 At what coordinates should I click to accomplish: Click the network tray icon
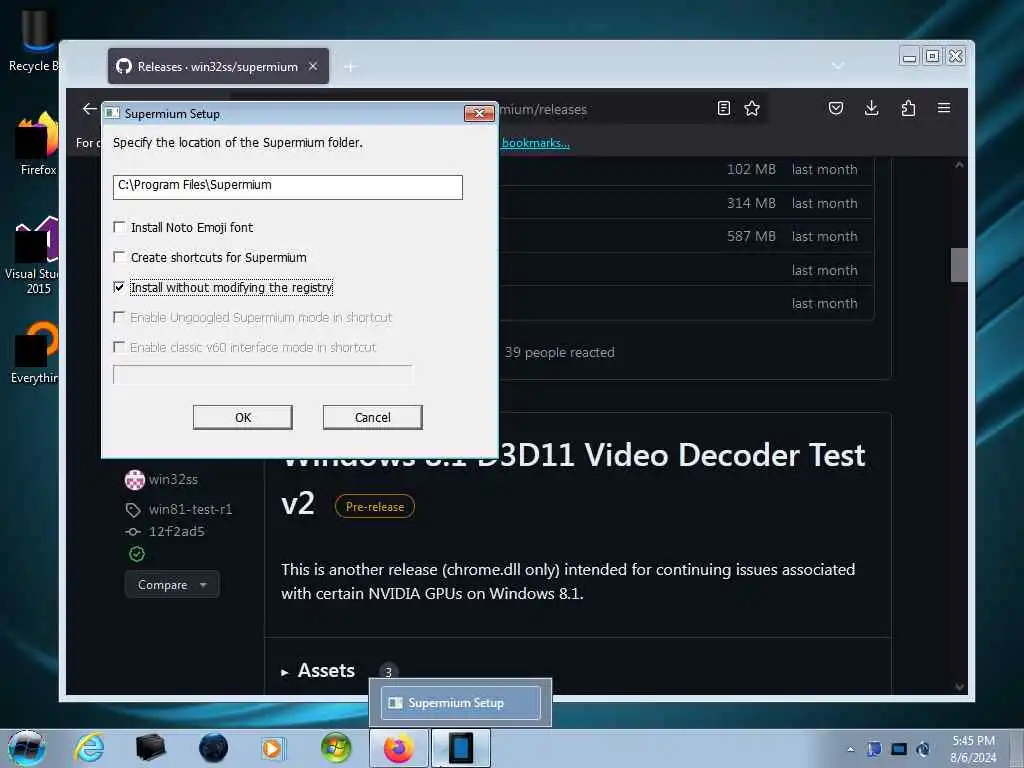click(x=899, y=749)
